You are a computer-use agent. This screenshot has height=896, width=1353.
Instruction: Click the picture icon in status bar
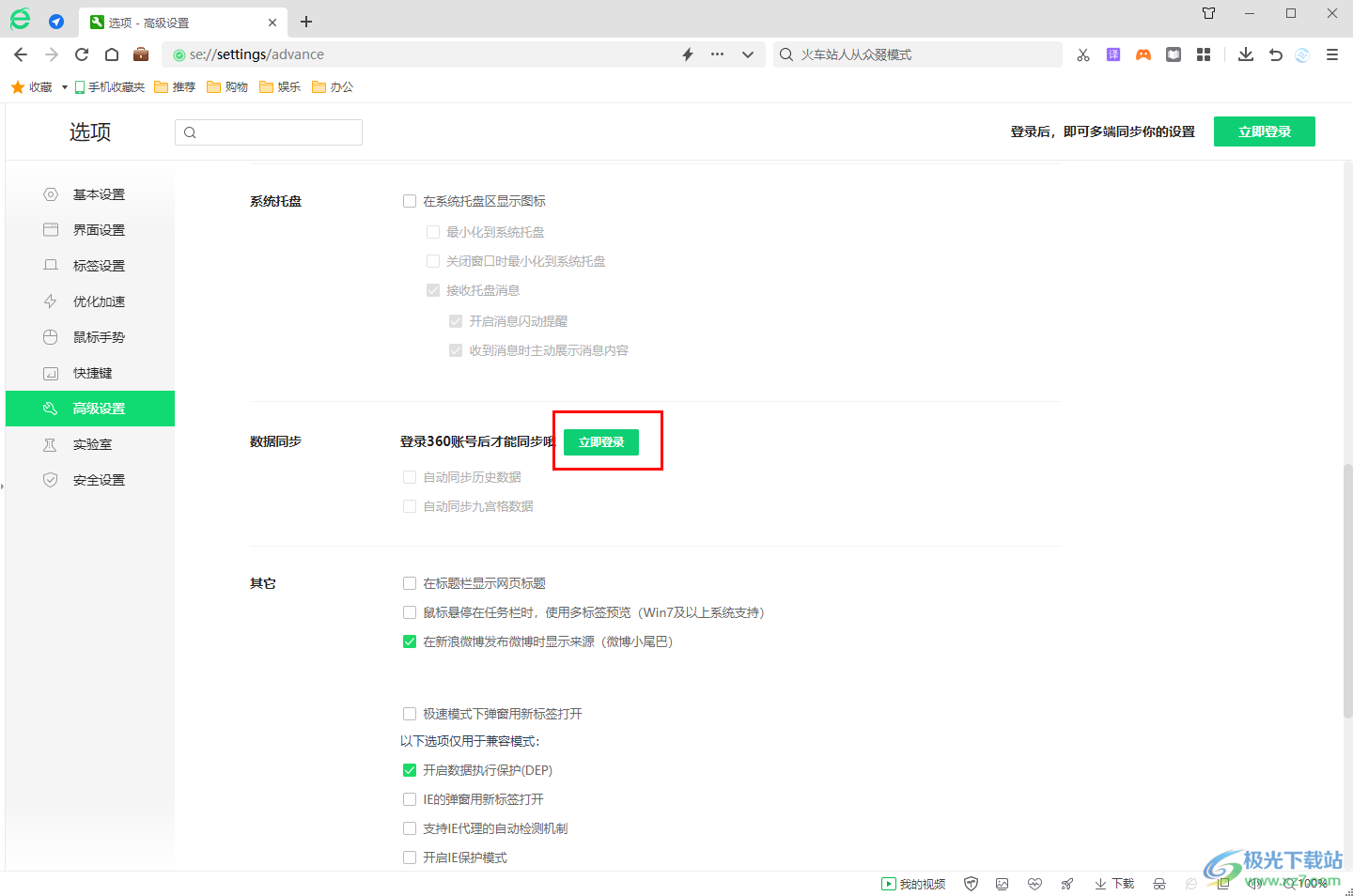pos(1003,884)
